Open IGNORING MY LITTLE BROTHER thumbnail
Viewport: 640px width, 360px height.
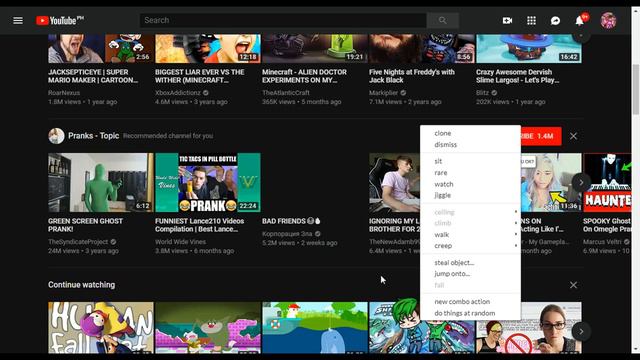point(395,182)
